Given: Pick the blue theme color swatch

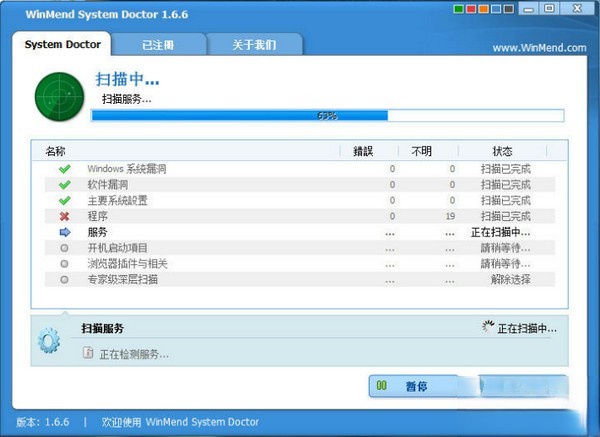Looking at the screenshot, I should click(496, 9).
